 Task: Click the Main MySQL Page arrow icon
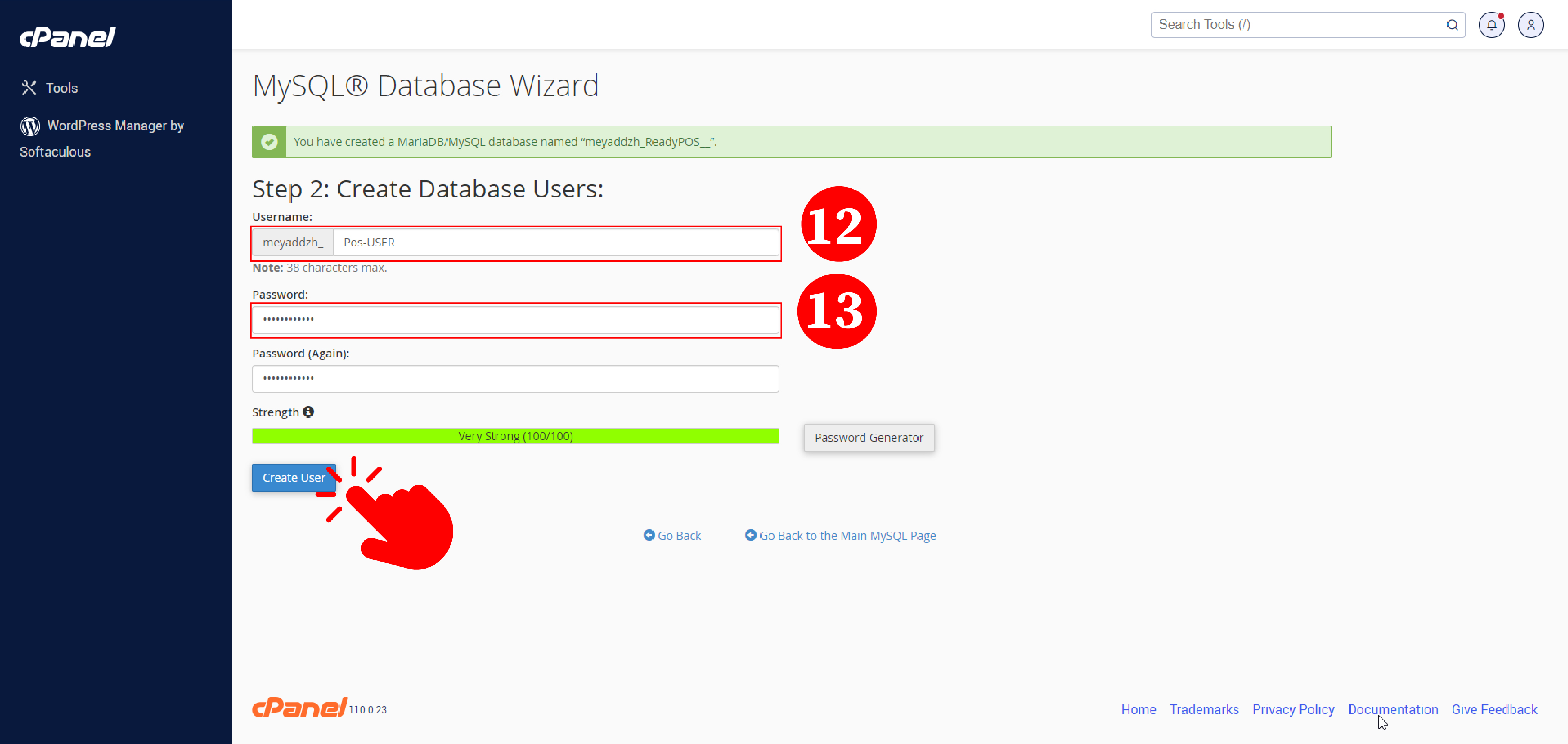tap(751, 535)
